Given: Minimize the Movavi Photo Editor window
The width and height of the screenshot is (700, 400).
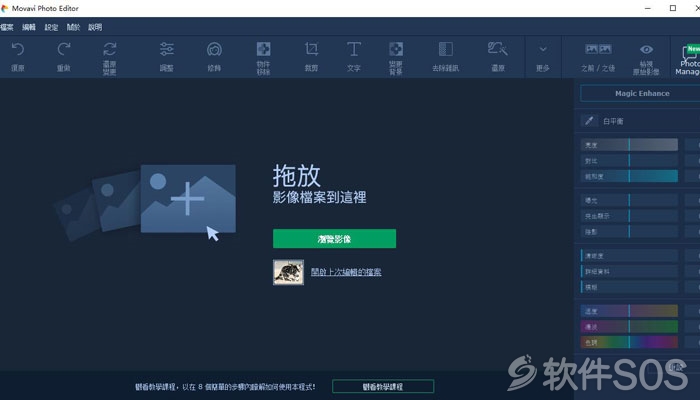Looking at the screenshot, I should (648, 8).
